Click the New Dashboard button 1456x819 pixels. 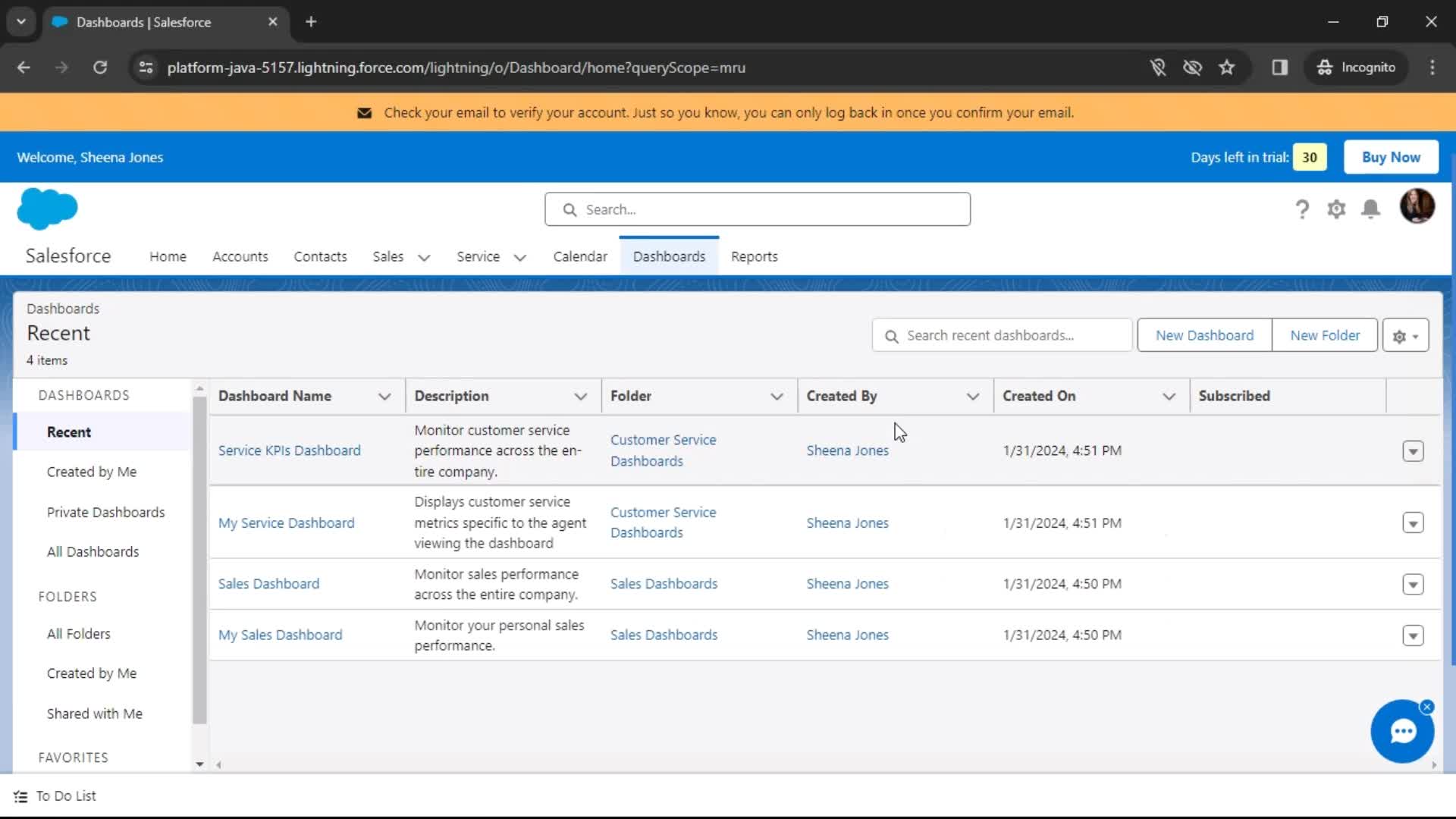coord(1204,335)
